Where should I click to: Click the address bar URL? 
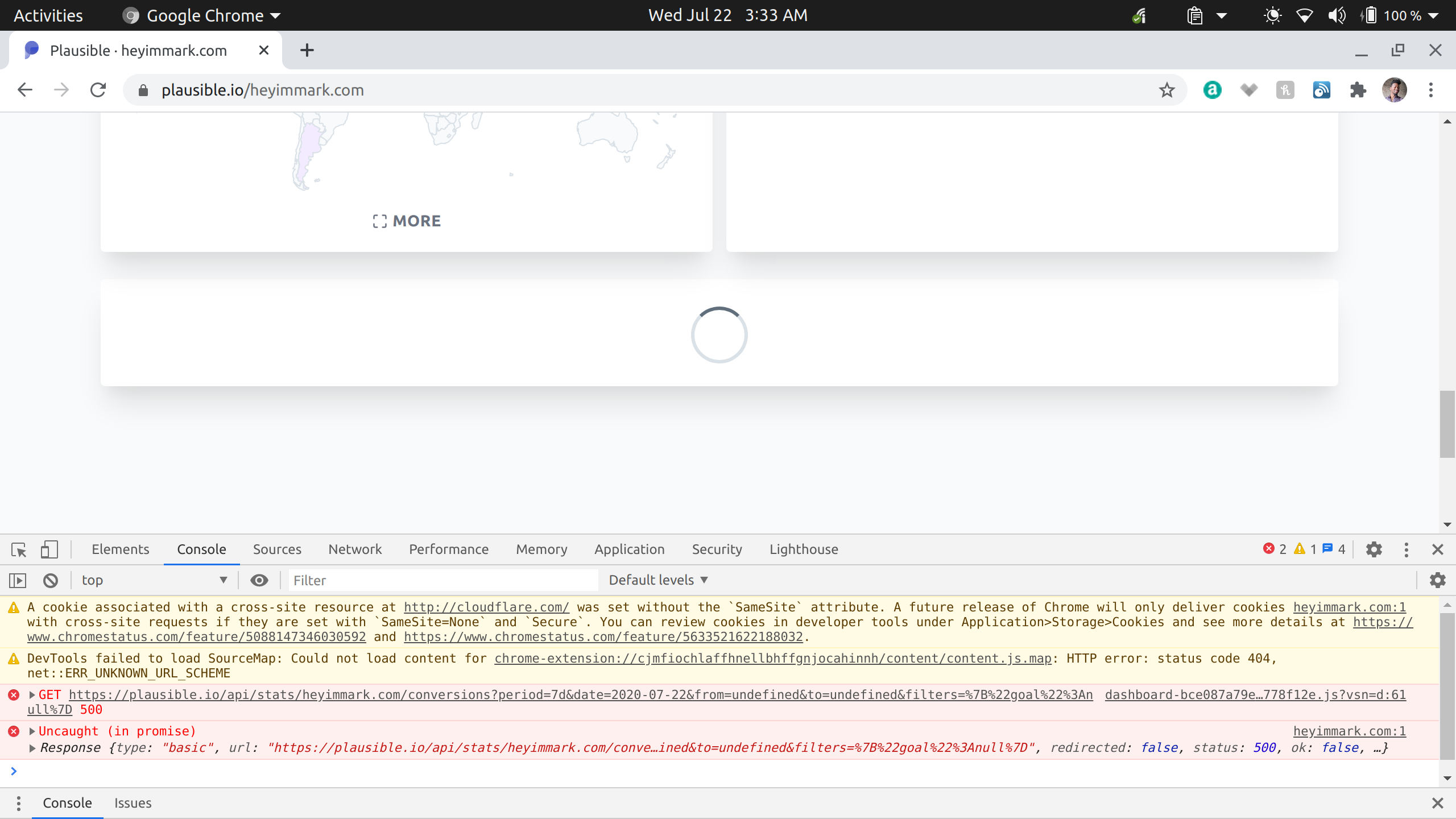click(x=263, y=90)
